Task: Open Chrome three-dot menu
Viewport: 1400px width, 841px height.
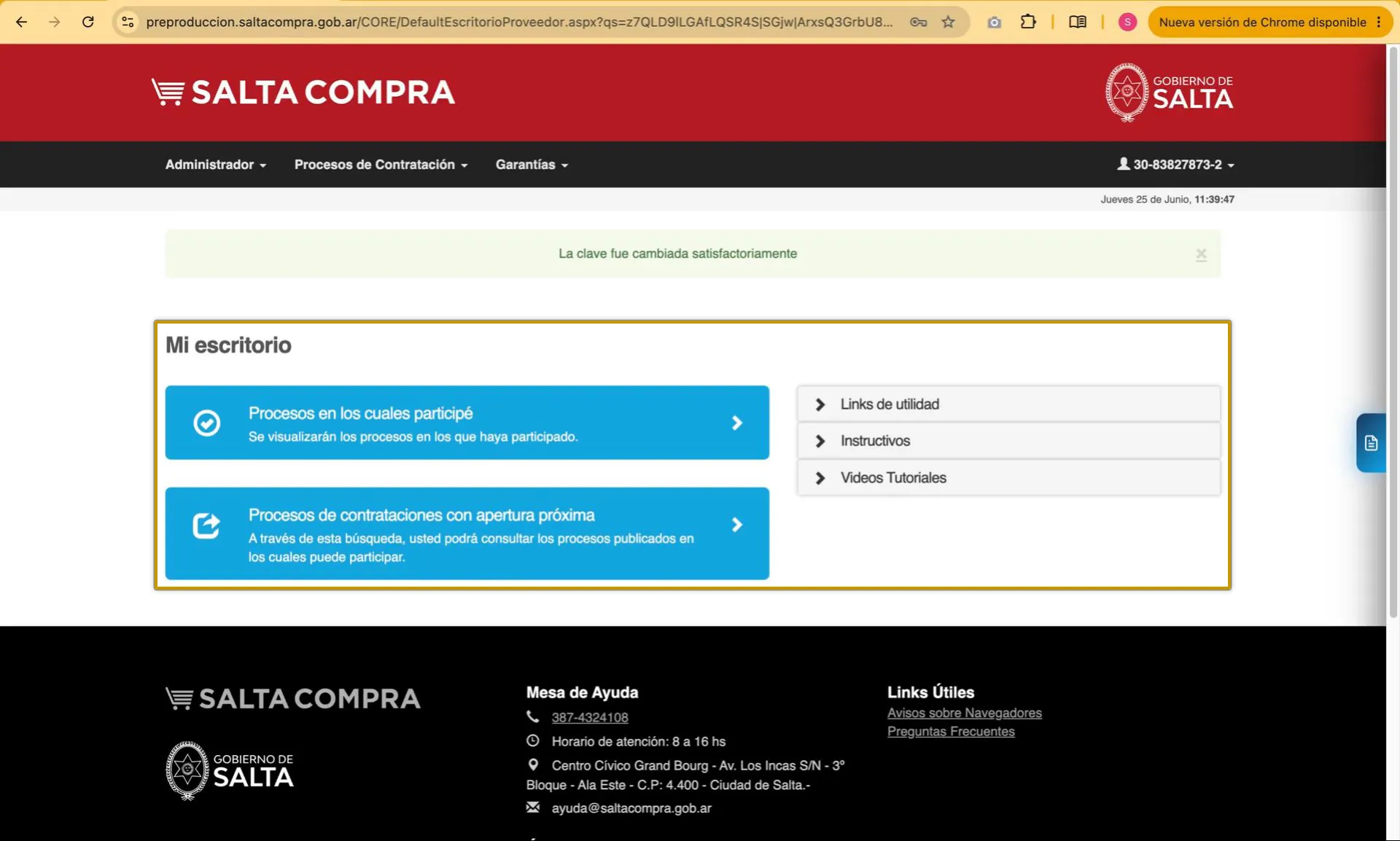Action: pyautogui.click(x=1378, y=22)
